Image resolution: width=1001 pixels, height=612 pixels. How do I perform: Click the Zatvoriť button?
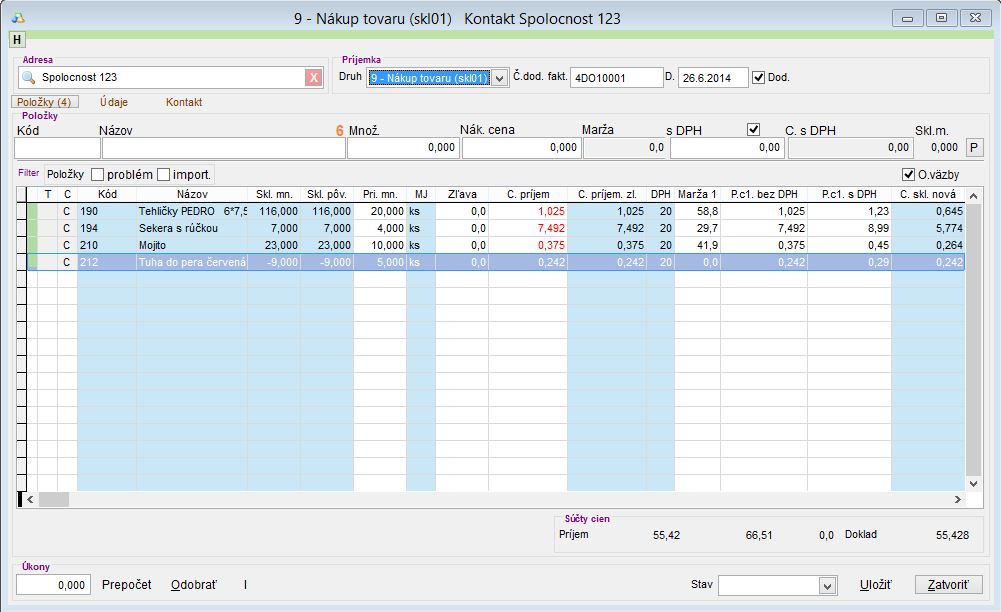tap(949, 585)
